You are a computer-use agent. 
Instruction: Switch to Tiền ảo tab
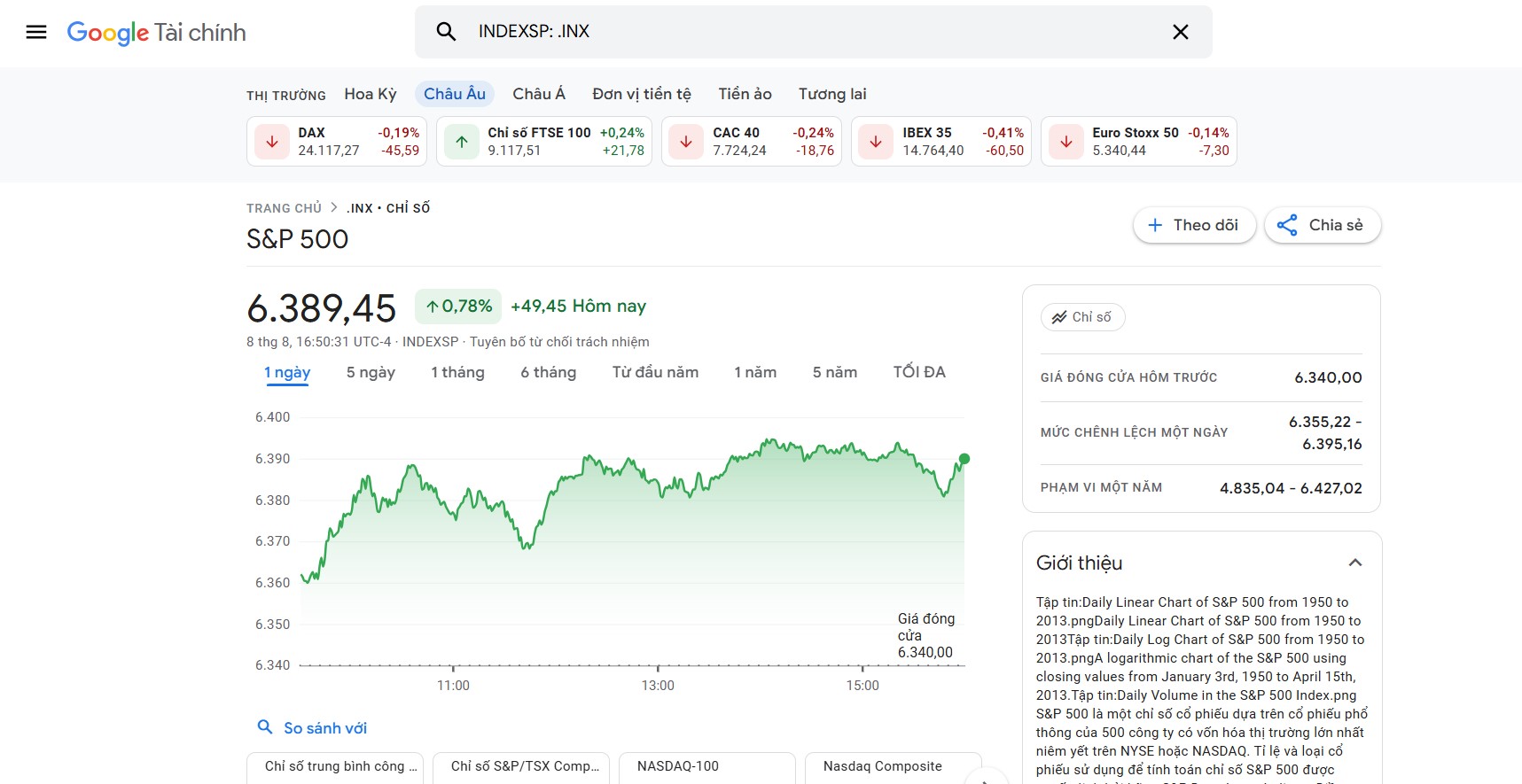[745, 94]
